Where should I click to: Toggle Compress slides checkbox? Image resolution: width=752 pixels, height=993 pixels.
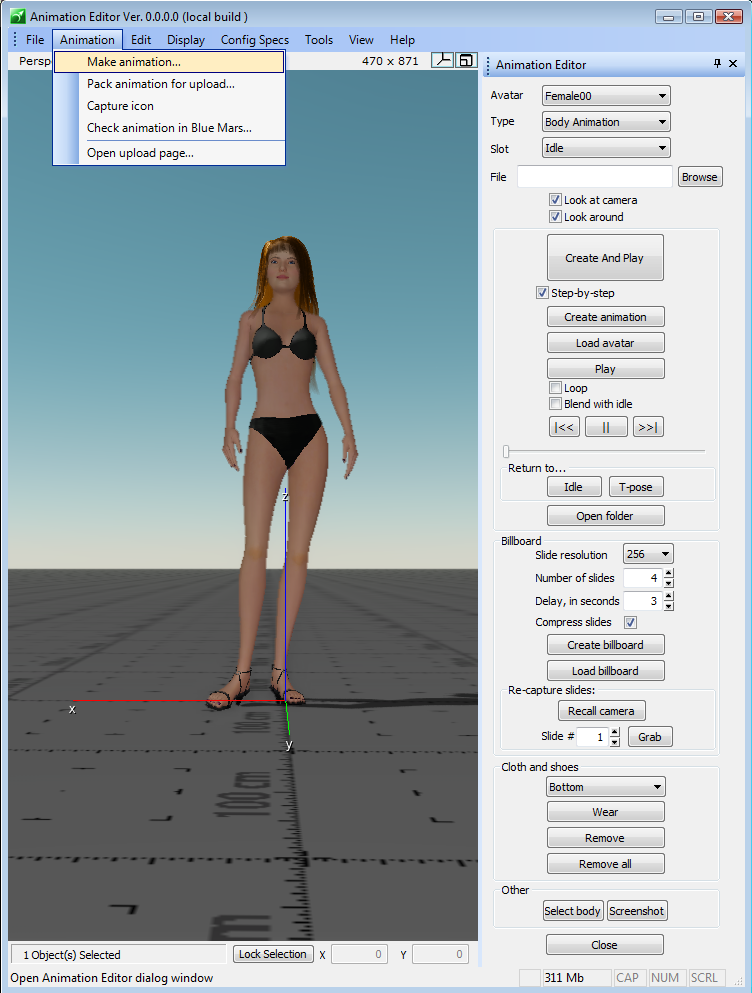pyautogui.click(x=630, y=622)
